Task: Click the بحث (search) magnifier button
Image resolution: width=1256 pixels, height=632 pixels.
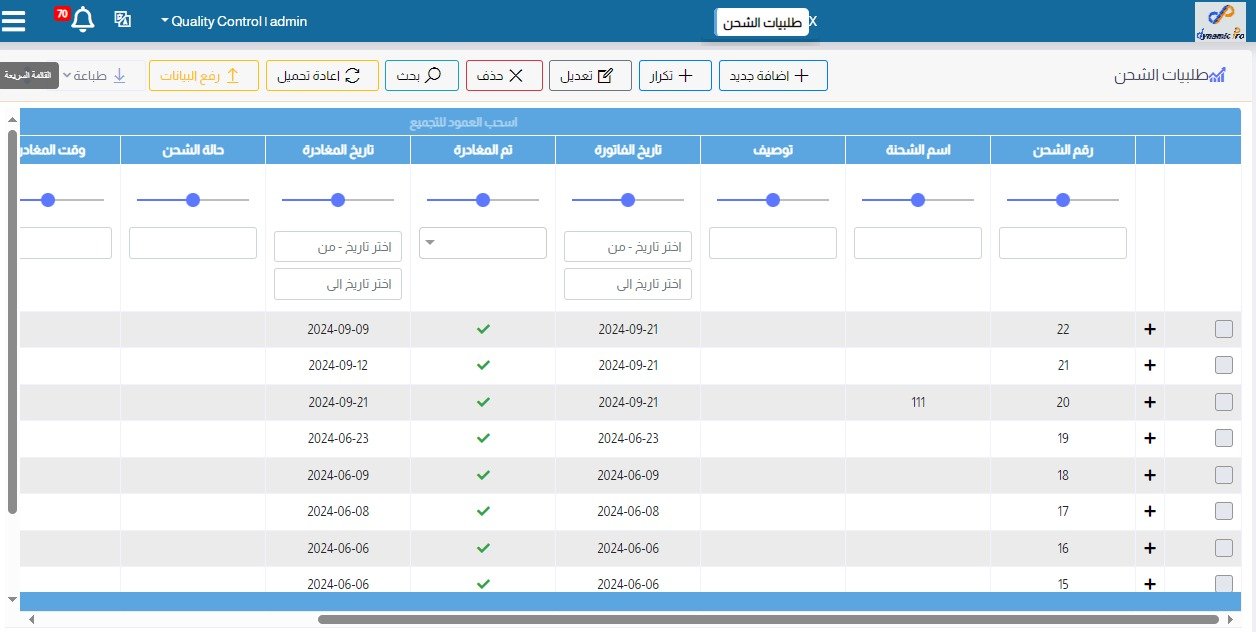Action: coord(421,76)
